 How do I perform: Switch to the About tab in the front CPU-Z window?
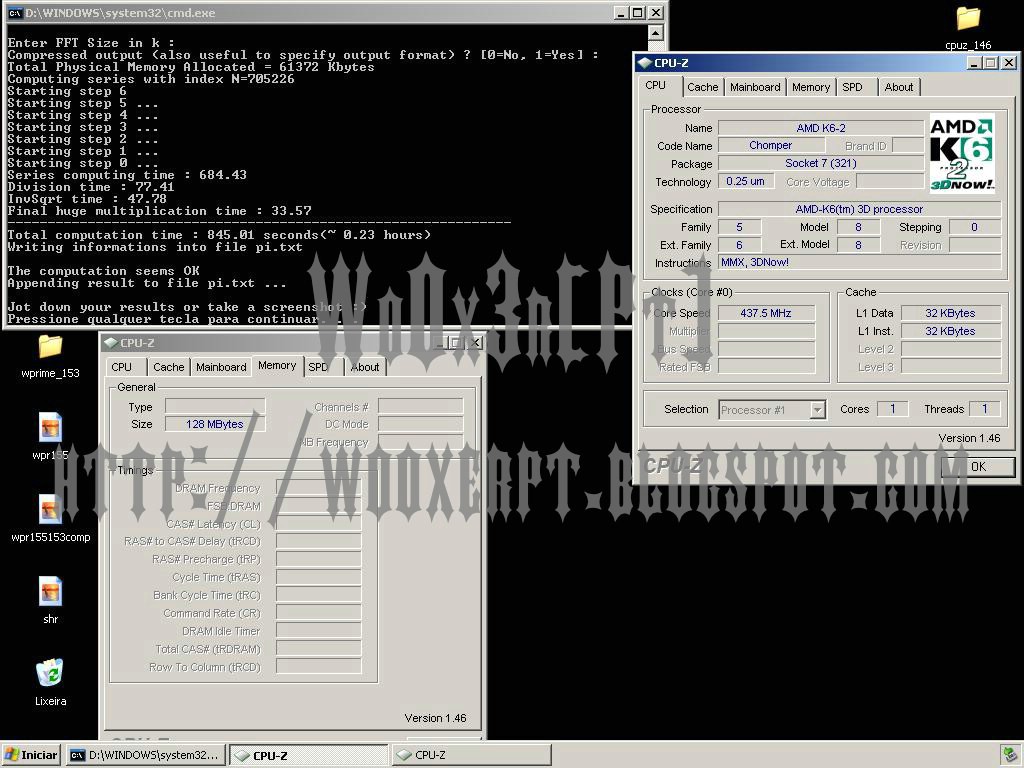coord(899,87)
